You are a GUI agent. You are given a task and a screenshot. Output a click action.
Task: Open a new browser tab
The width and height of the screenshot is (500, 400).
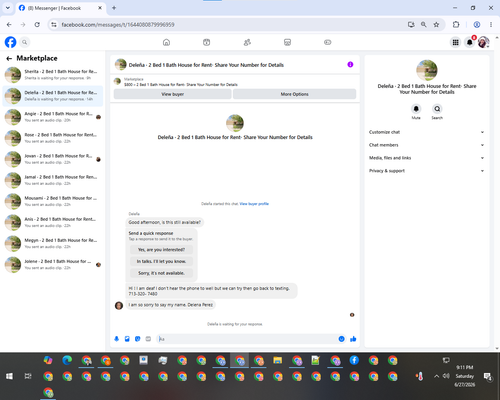coord(114,8)
